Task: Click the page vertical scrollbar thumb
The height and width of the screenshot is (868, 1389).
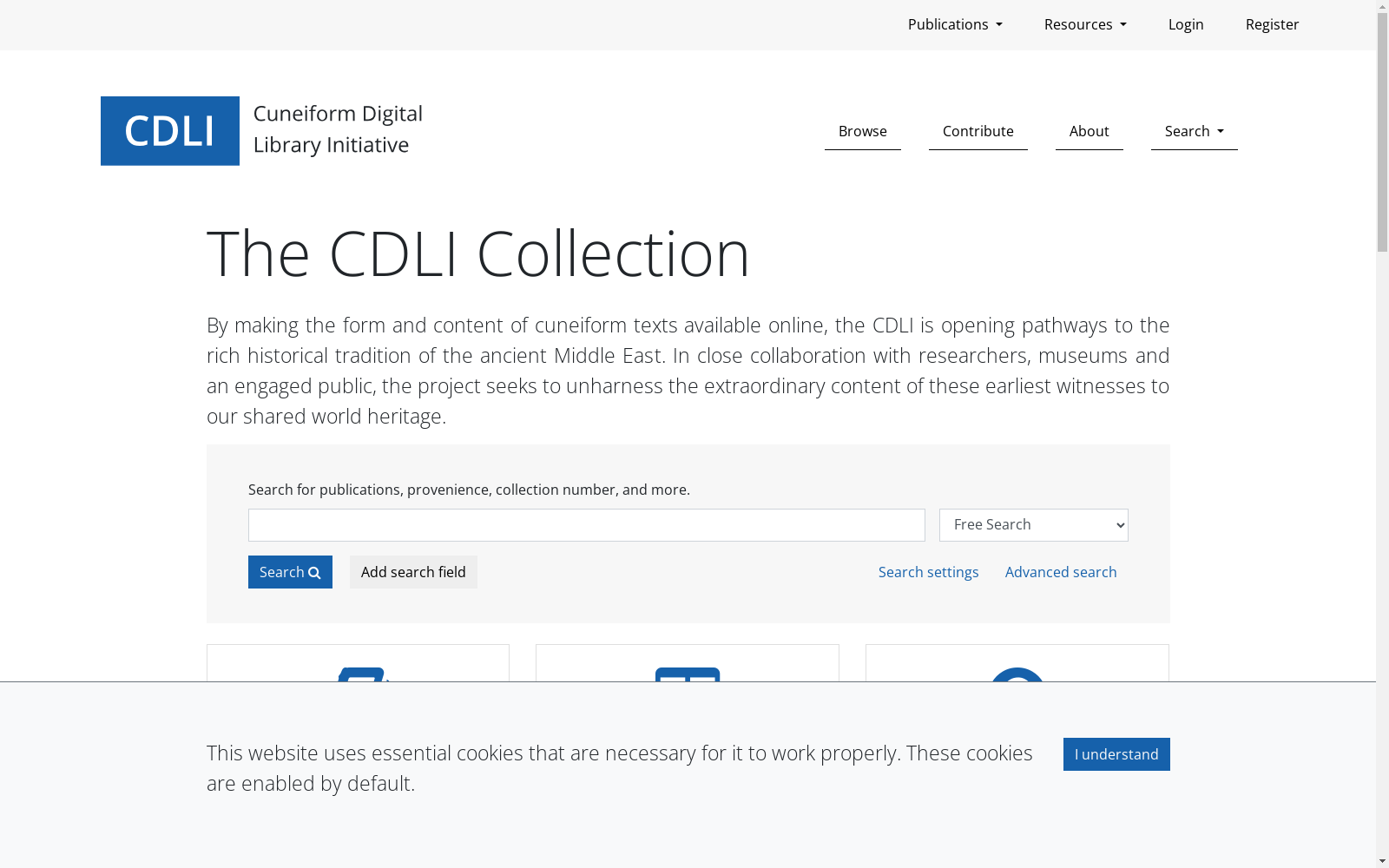Action: coord(1382,133)
